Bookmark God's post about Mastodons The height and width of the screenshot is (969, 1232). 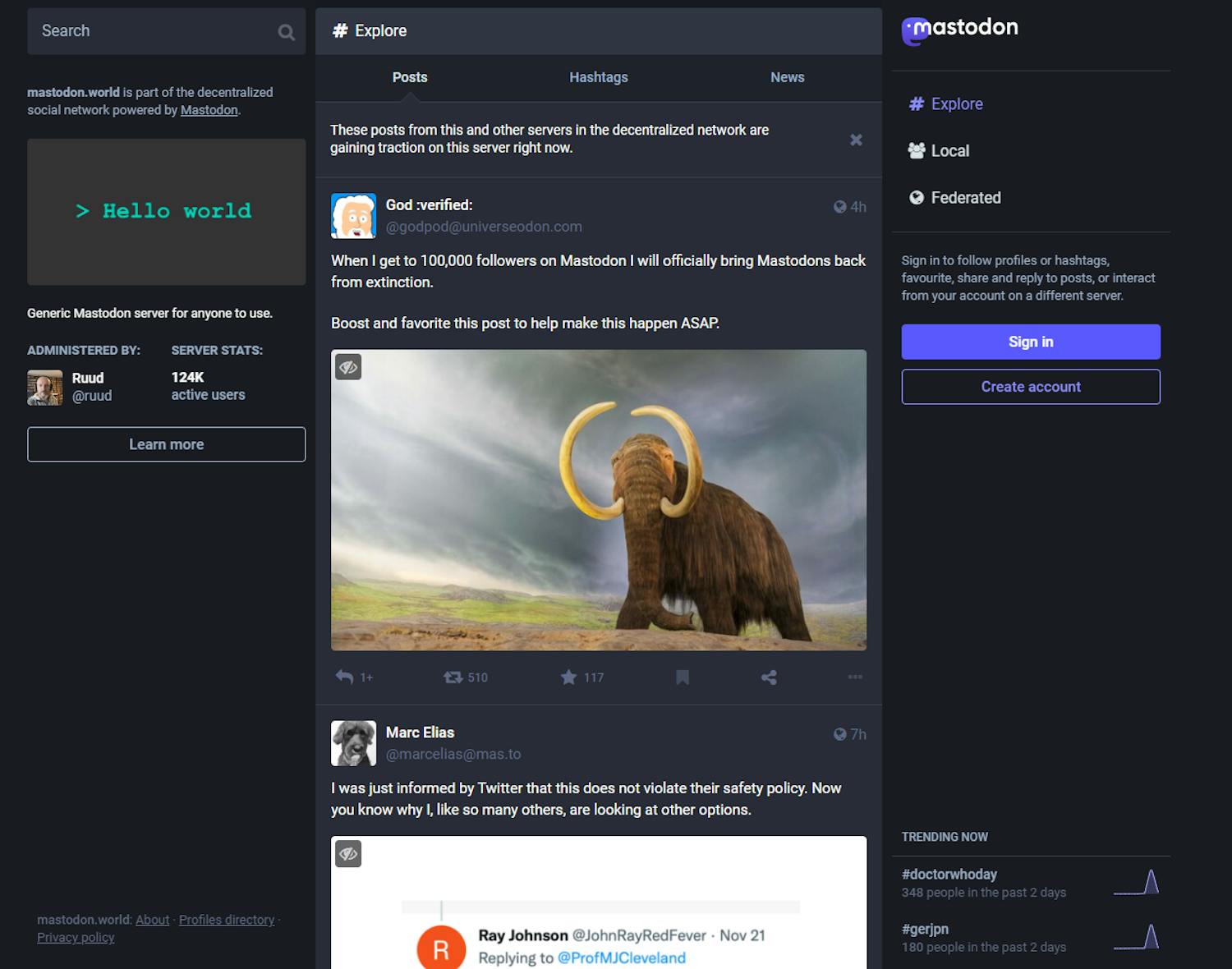pyautogui.click(x=683, y=677)
